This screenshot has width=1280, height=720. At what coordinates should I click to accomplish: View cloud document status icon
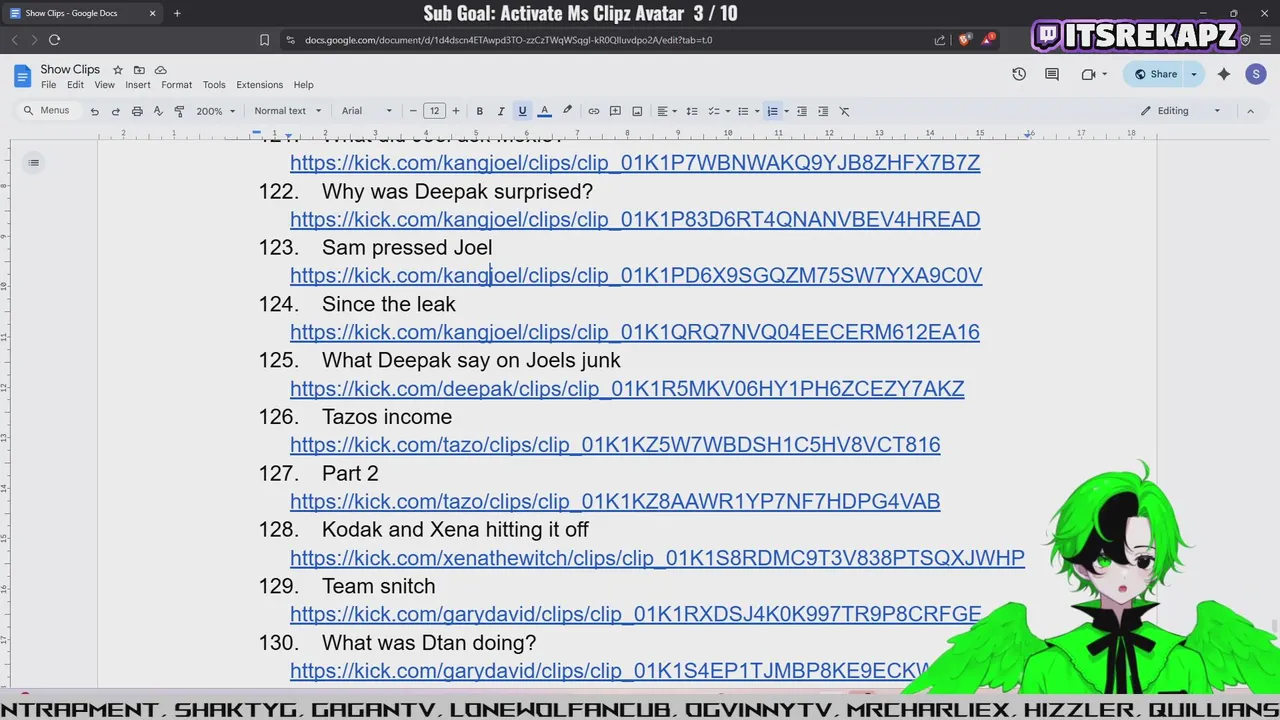160,70
